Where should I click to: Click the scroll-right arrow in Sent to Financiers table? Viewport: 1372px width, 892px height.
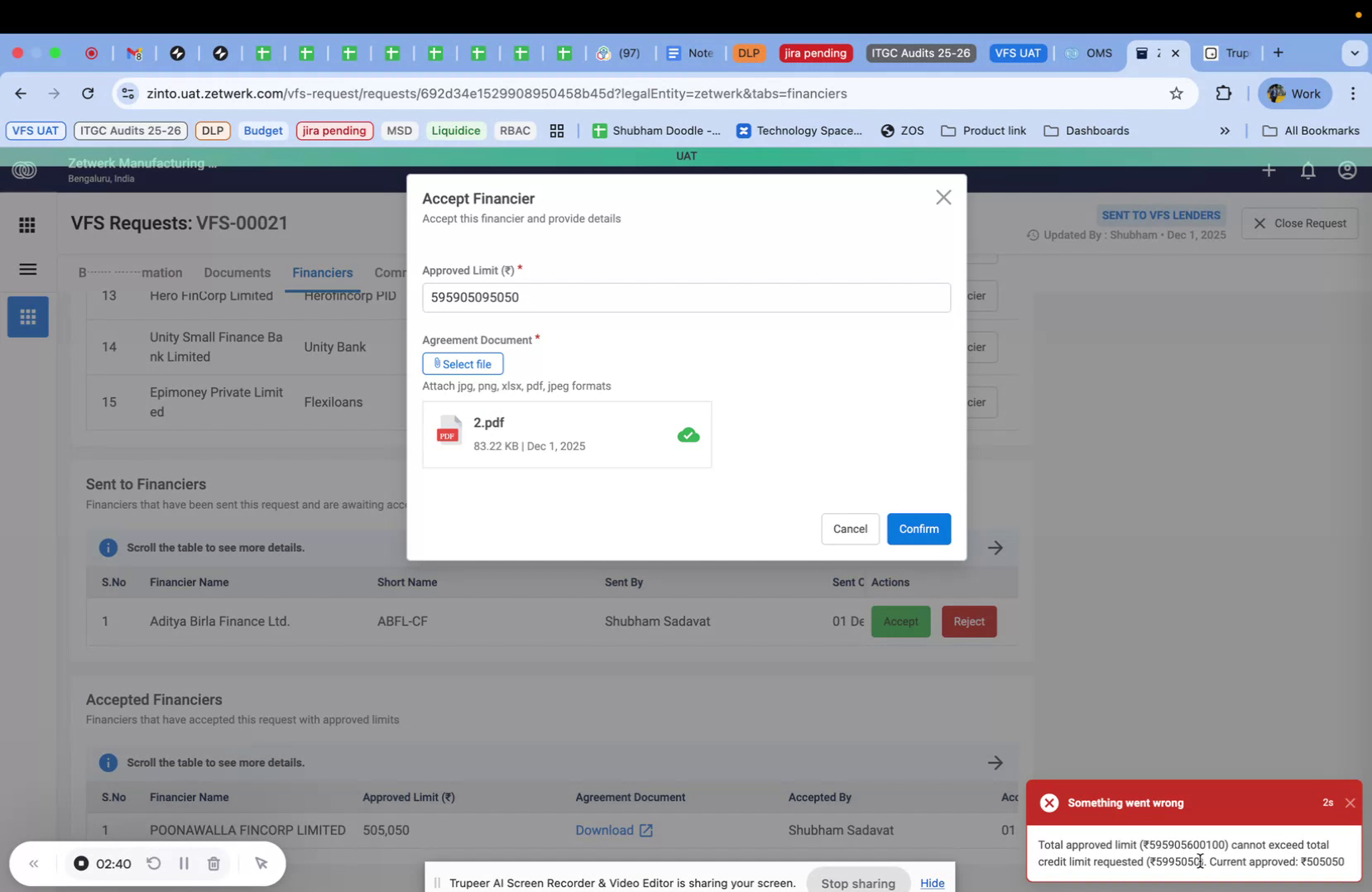[995, 547]
